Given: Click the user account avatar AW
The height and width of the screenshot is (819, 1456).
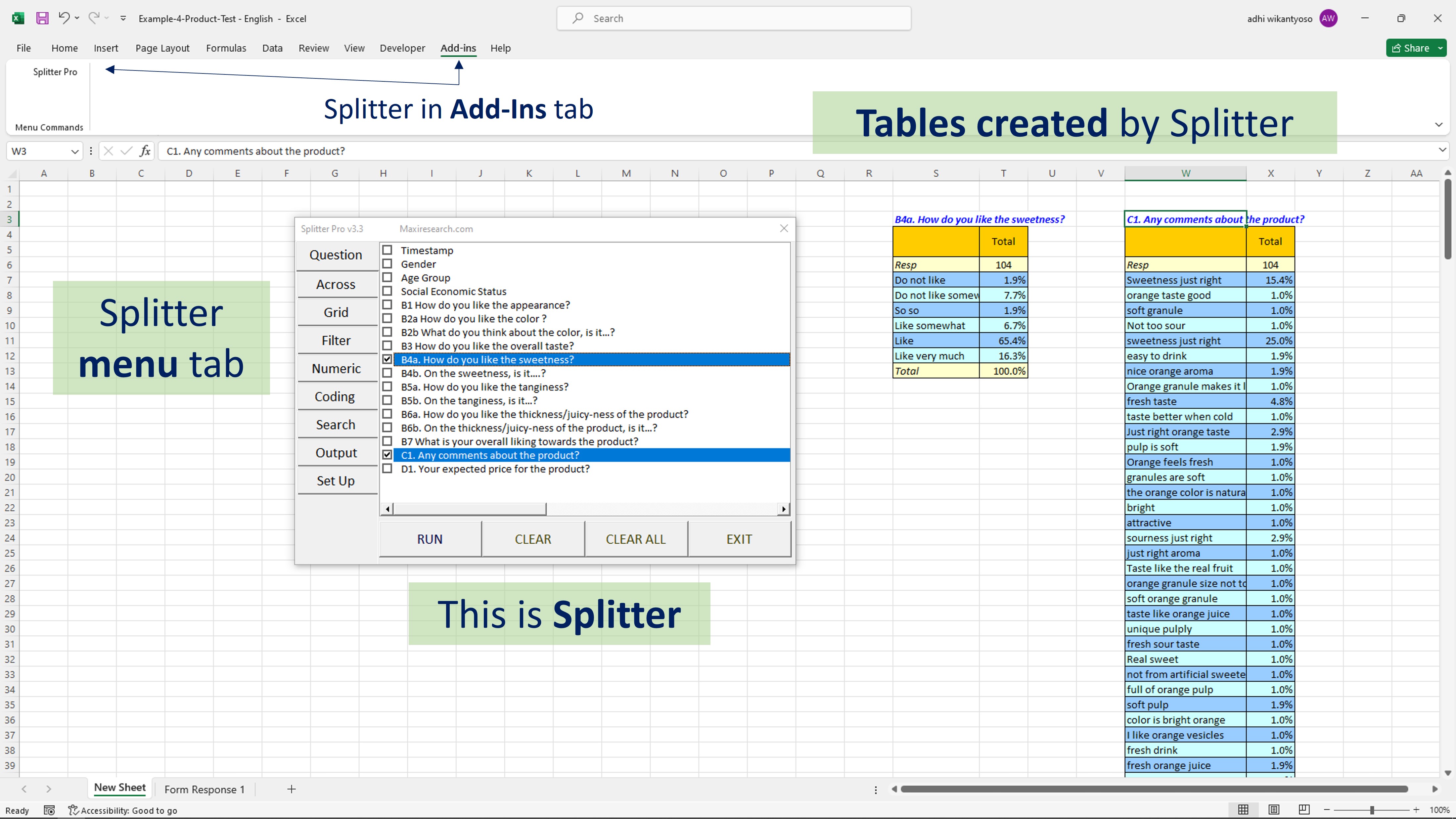Looking at the screenshot, I should (x=1328, y=18).
